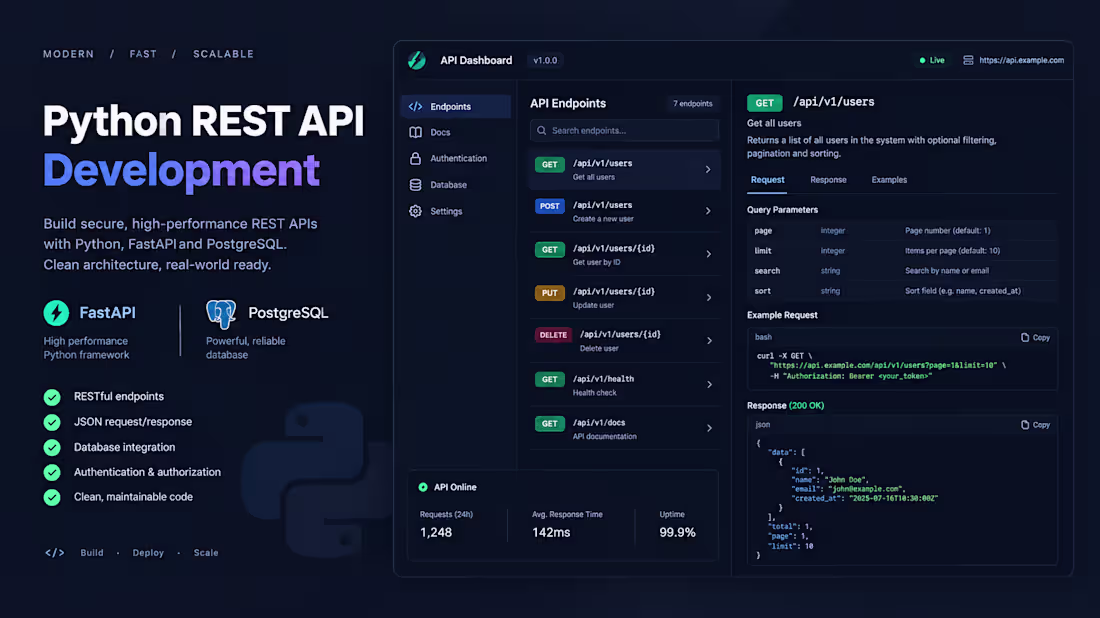This screenshot has height=618, width=1100.
Task: Click the large GET badge beside /api/v1/users title
Action: 765,103
